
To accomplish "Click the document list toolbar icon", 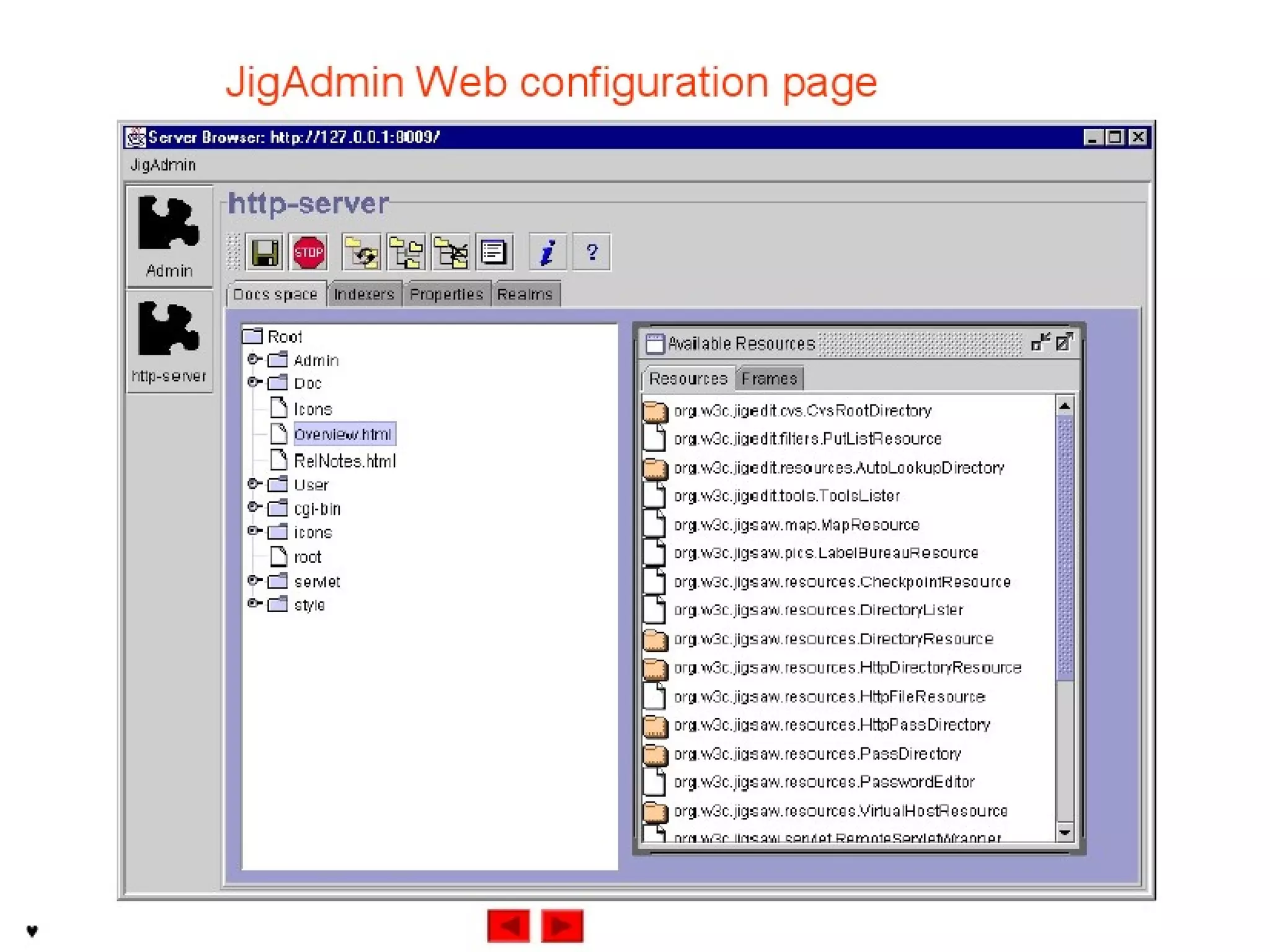I will (x=494, y=252).
